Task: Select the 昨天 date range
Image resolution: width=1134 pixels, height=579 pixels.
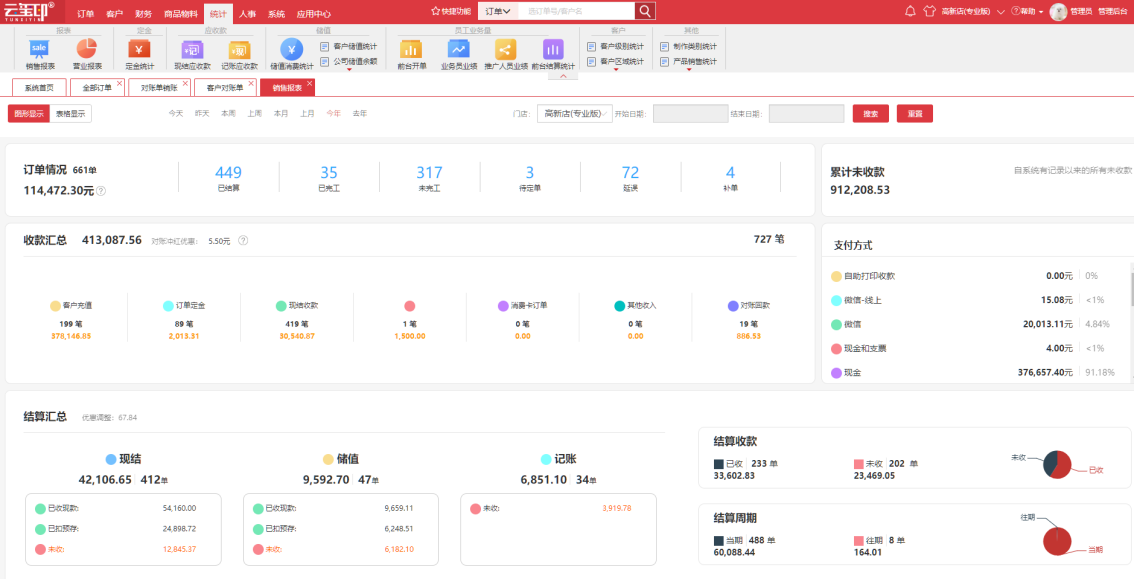Action: pyautogui.click(x=202, y=113)
